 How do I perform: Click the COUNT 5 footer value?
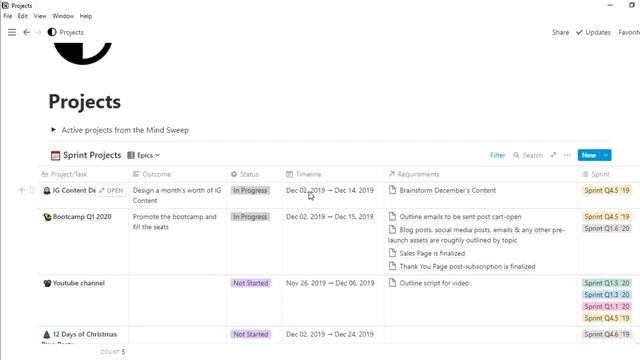[113, 351]
